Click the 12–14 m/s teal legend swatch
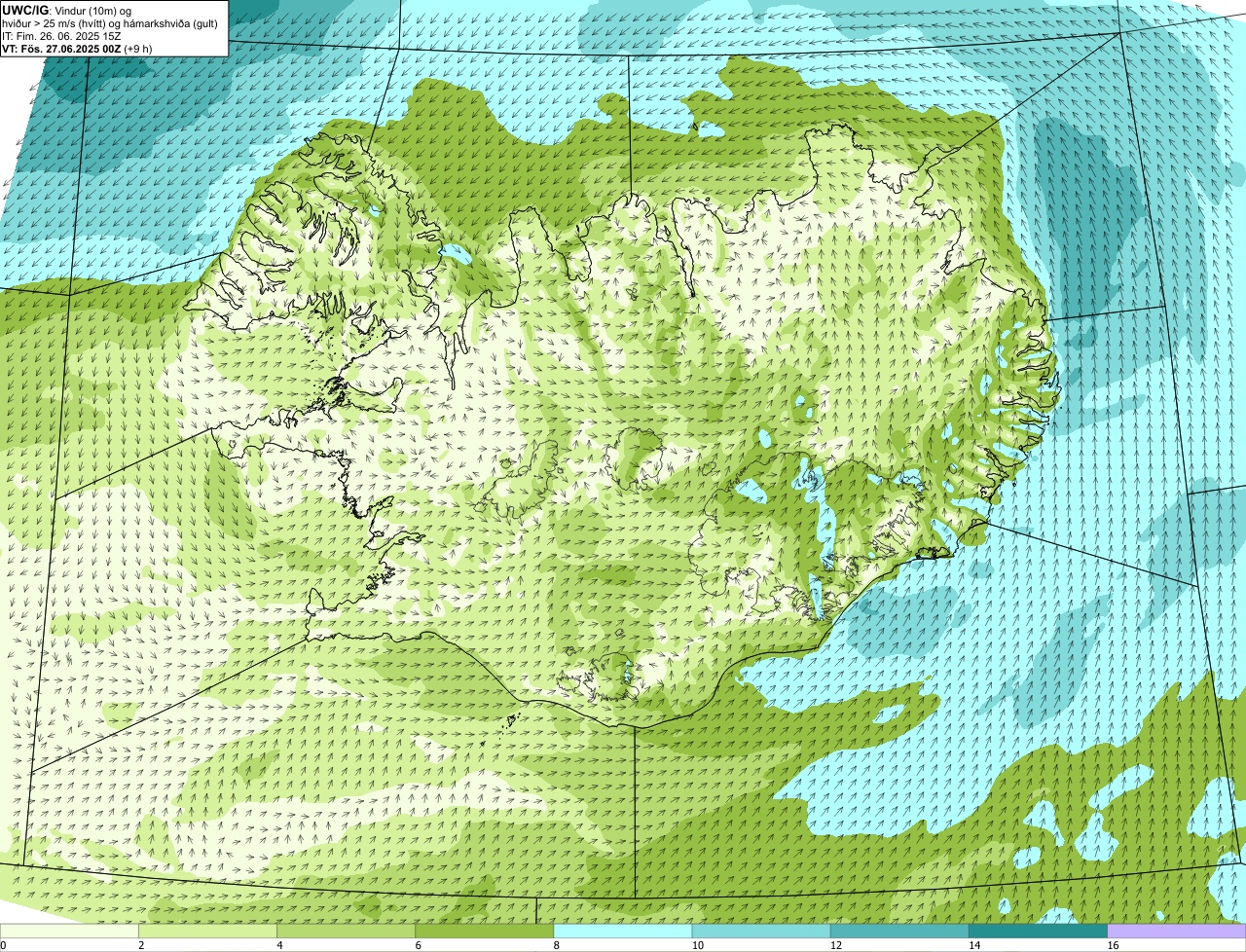 tap(899, 931)
